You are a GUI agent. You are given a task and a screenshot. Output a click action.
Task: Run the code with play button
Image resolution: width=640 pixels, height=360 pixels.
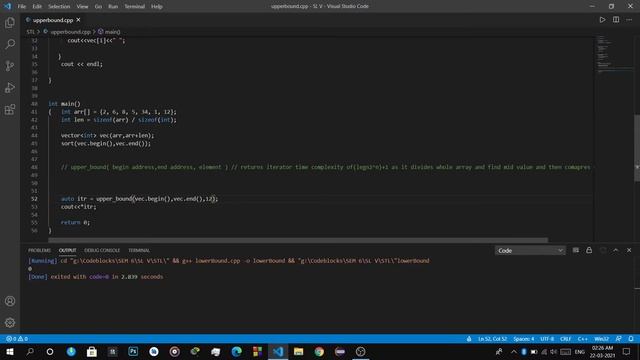(602, 20)
